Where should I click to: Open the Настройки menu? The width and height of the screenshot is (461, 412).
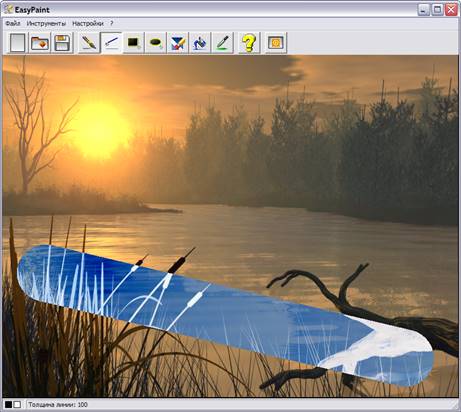88,23
